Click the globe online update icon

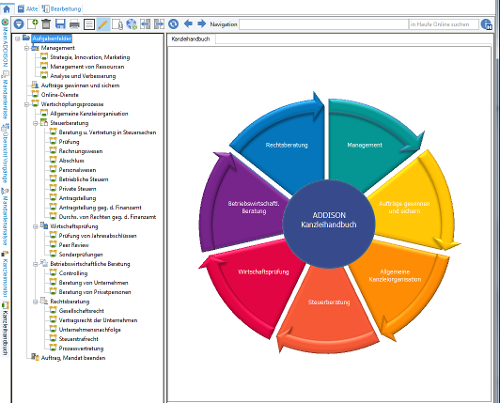click(132, 24)
